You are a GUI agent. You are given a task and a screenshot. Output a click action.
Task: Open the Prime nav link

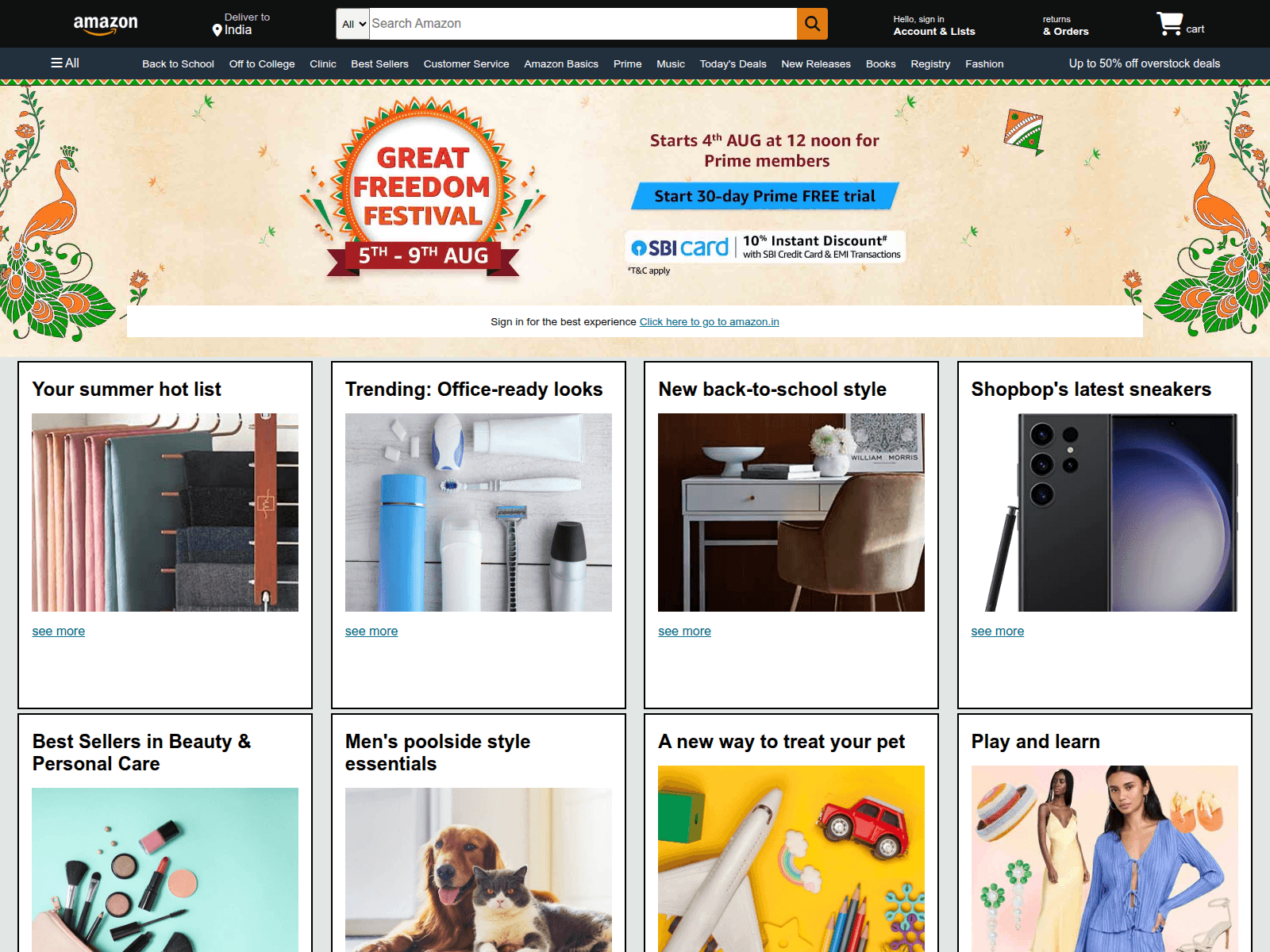(627, 63)
